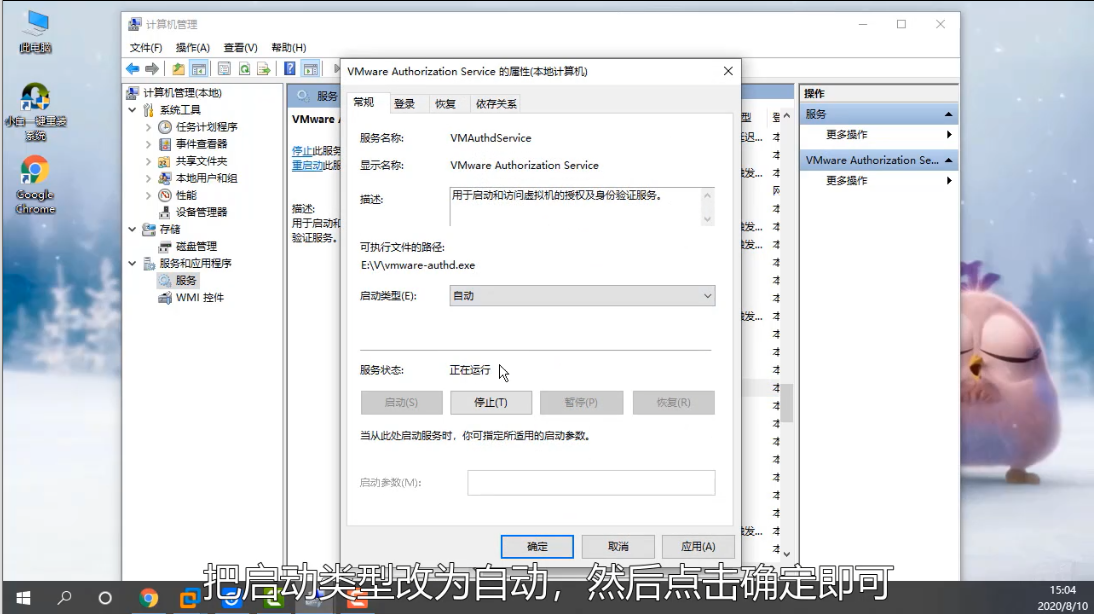
Task: Collapse the VMware Authorization Se... actions section
Action: click(949, 160)
